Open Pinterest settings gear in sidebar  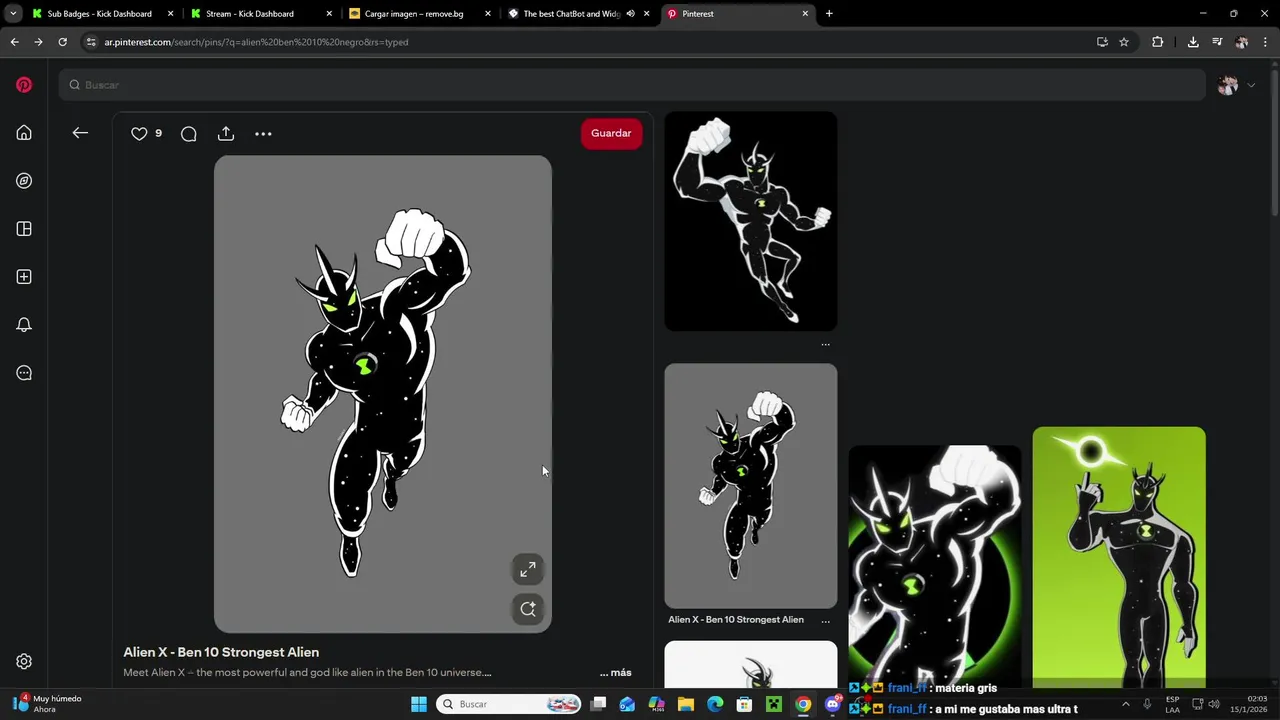[24, 661]
